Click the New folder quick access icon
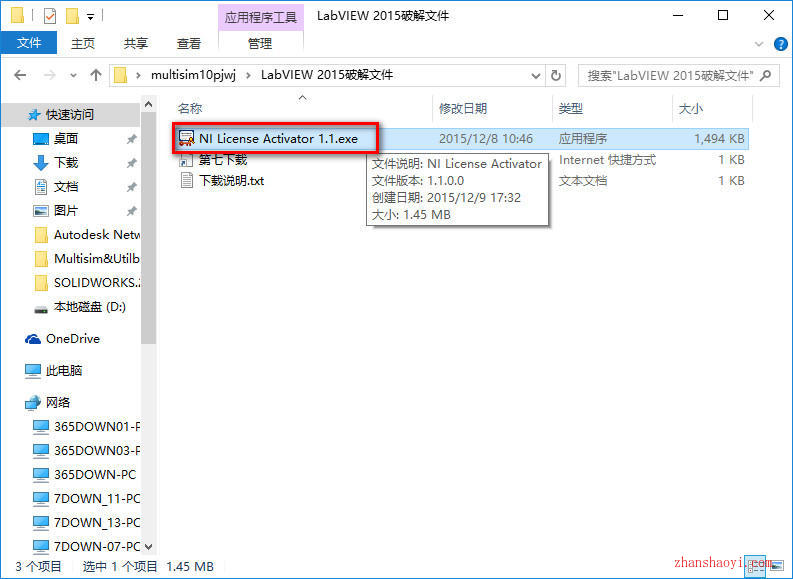Screen dimensions: 793x579 pyautogui.click(x=72, y=16)
